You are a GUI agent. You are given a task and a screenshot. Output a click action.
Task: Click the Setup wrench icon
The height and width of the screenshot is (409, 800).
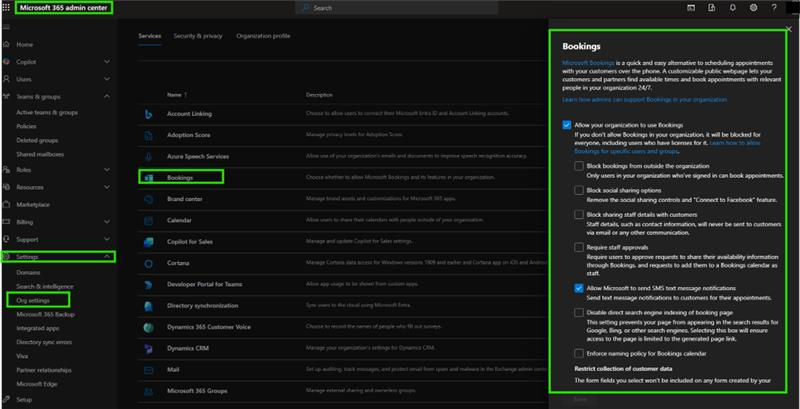coord(6,400)
